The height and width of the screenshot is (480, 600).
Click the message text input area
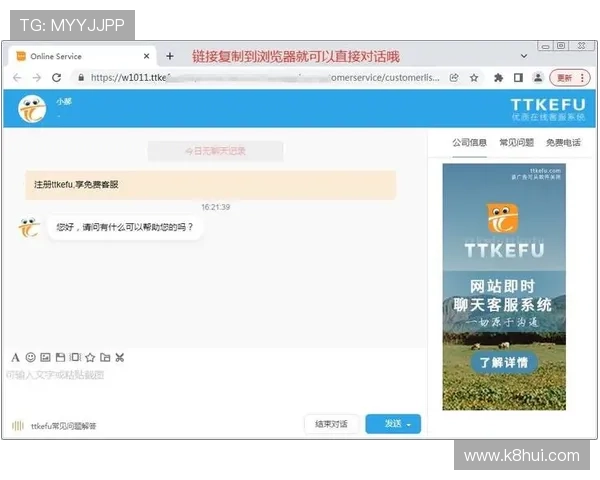pos(214,389)
